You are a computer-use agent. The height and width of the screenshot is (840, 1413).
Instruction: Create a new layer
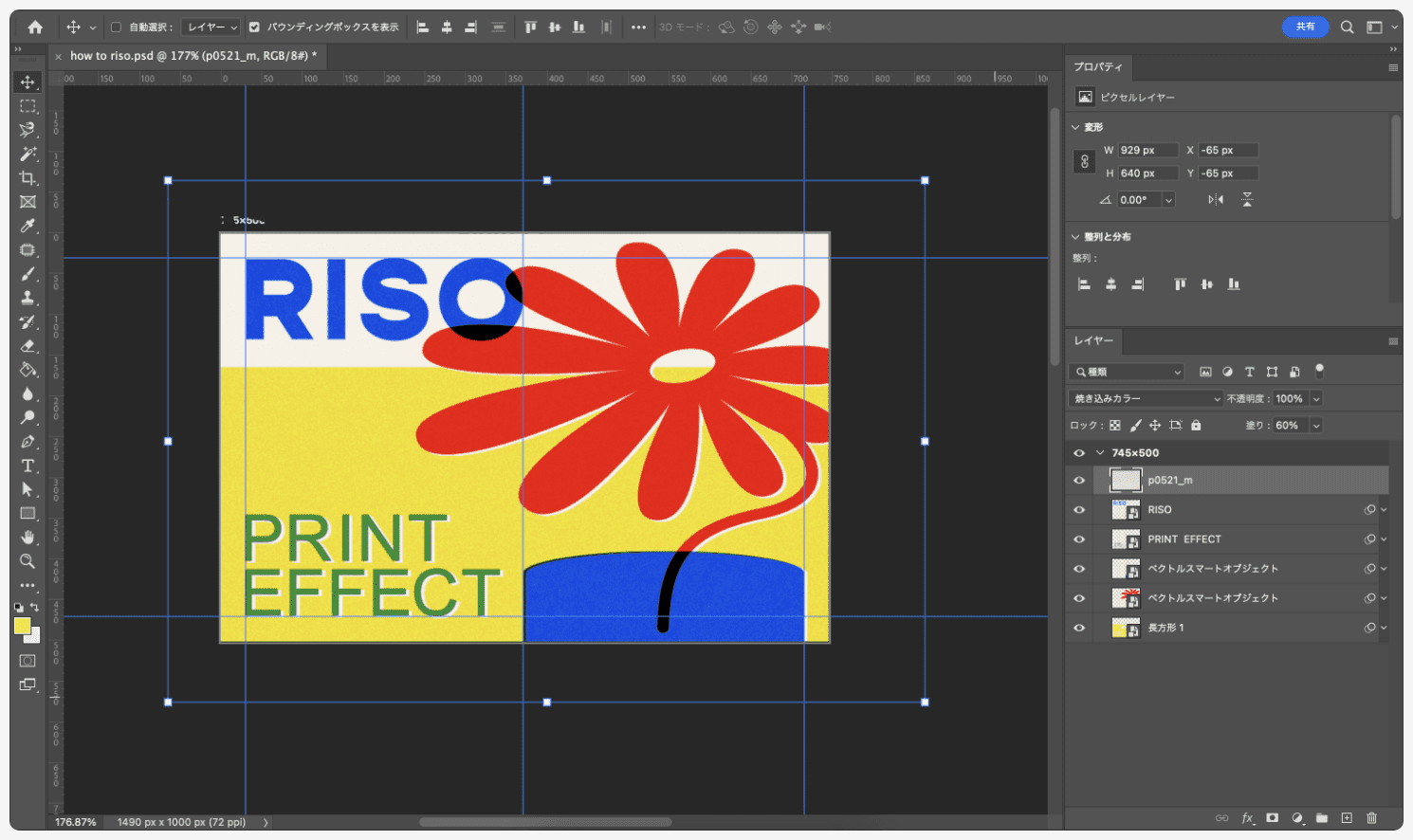1347,818
